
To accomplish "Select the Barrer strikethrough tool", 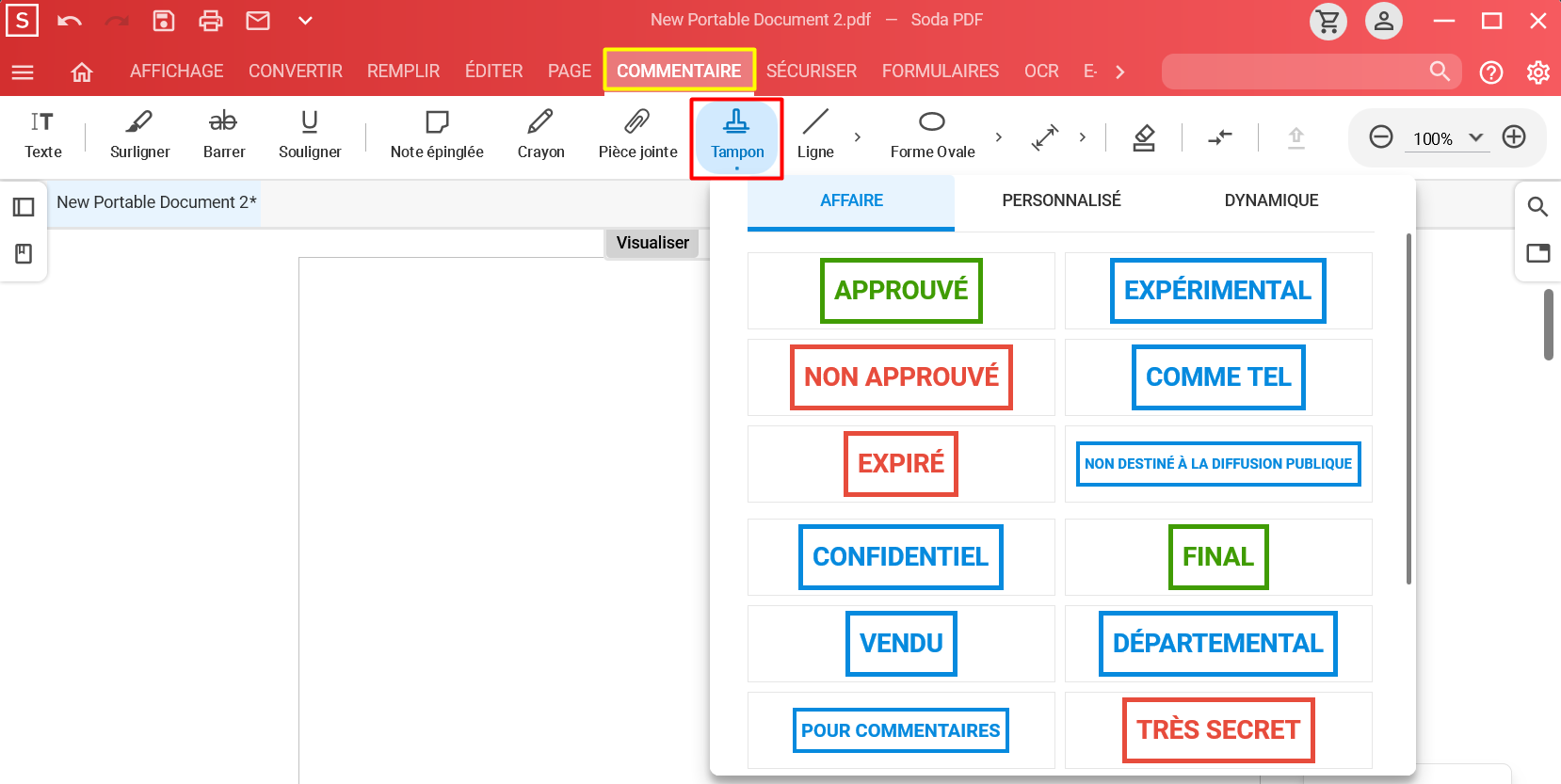I will pos(223,135).
